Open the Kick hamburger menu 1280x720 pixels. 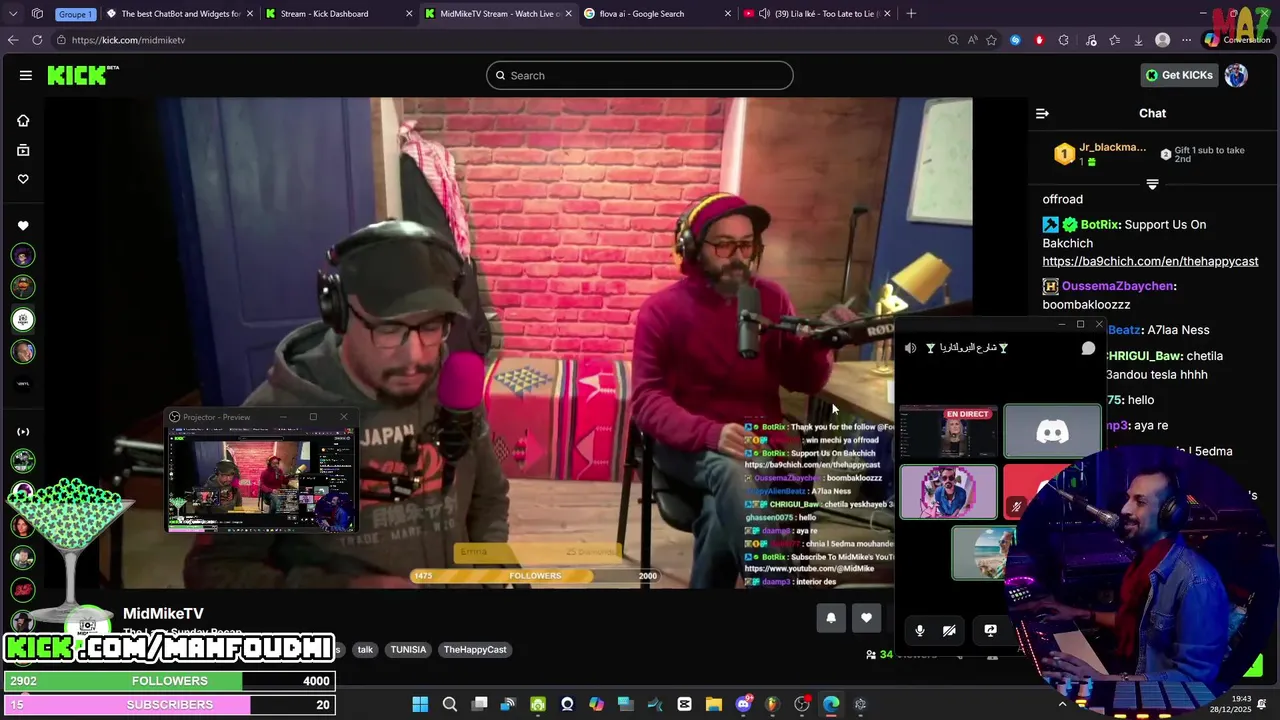[x=26, y=75]
